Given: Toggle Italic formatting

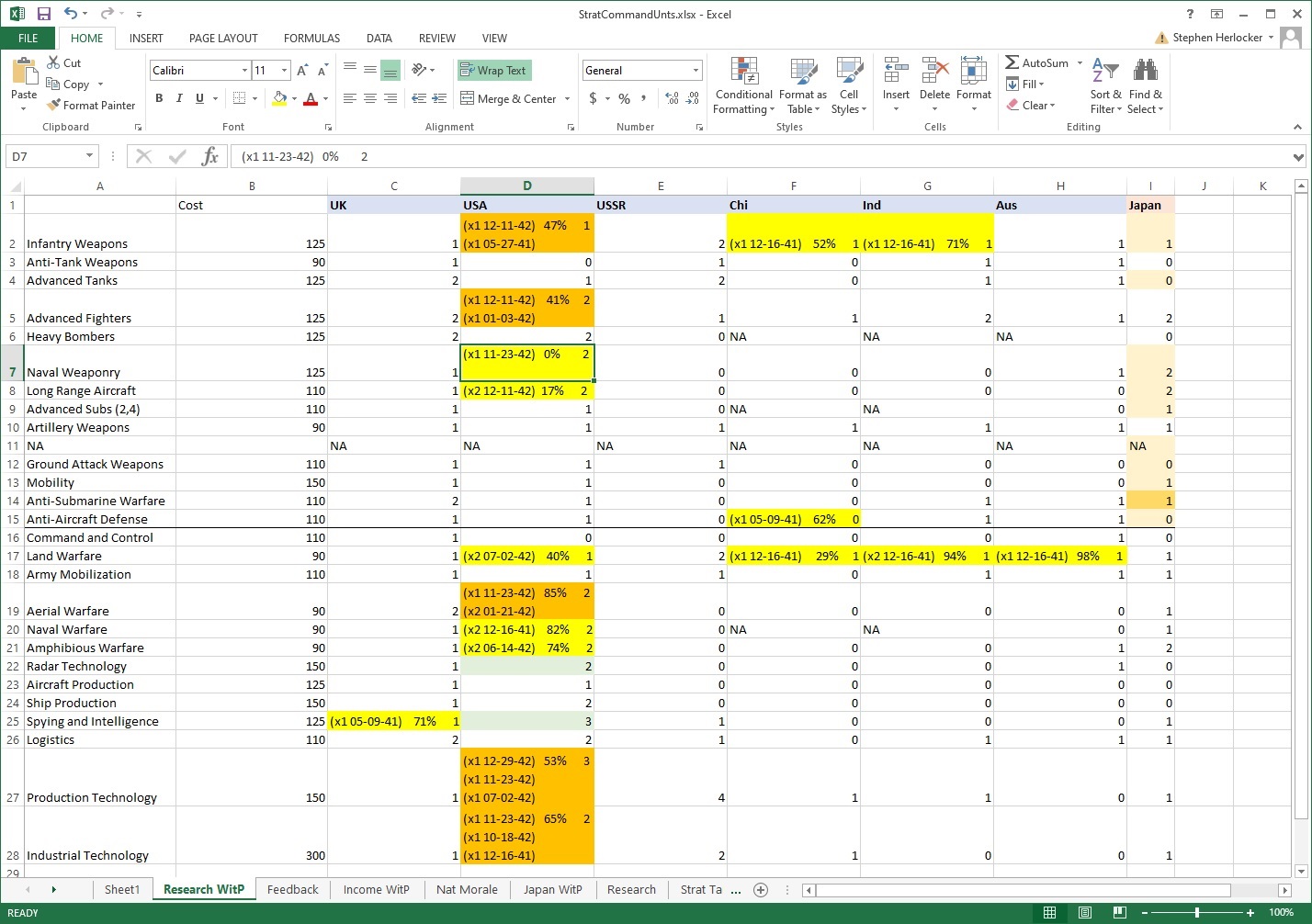Looking at the screenshot, I should tap(179, 98).
